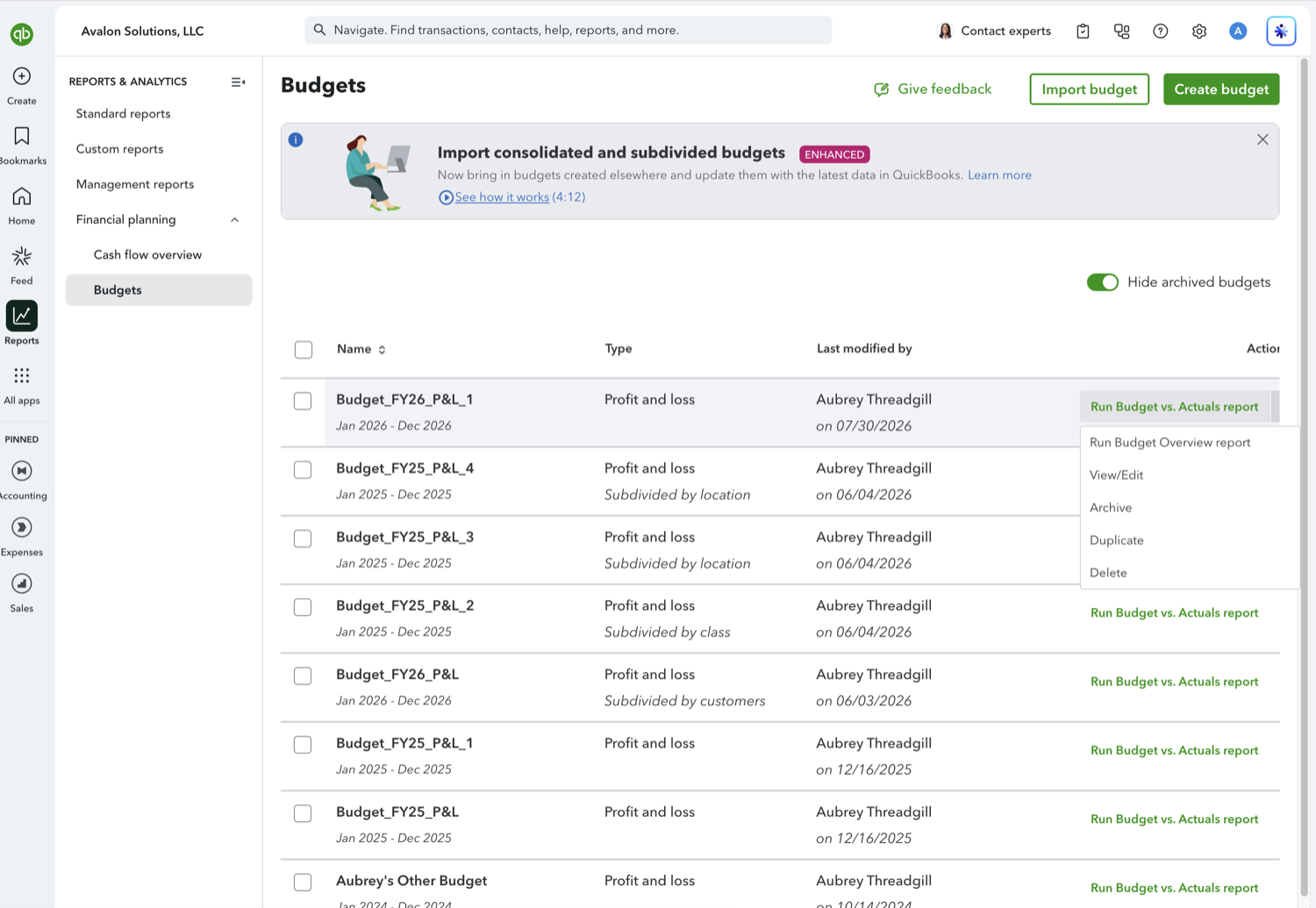
Task: Collapse the Reports & Analytics side panel
Action: coord(238,82)
